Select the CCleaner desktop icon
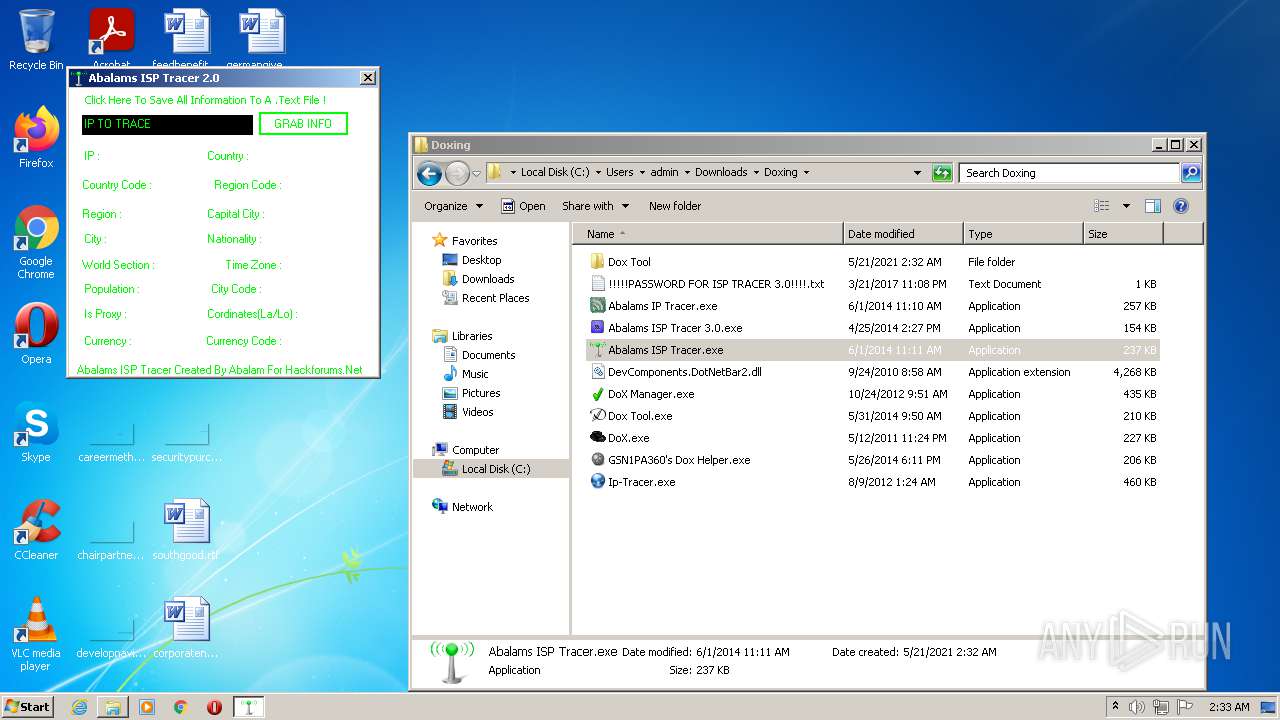The height and width of the screenshot is (720, 1280). [x=36, y=530]
